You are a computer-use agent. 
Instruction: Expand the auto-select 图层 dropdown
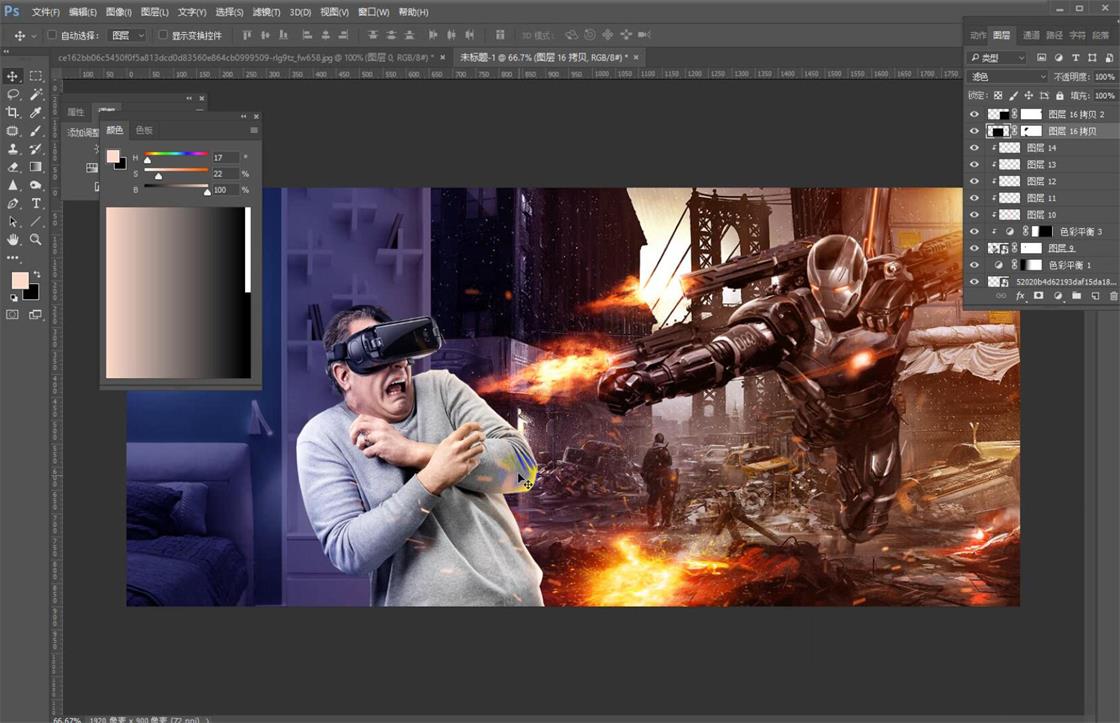click(x=127, y=35)
